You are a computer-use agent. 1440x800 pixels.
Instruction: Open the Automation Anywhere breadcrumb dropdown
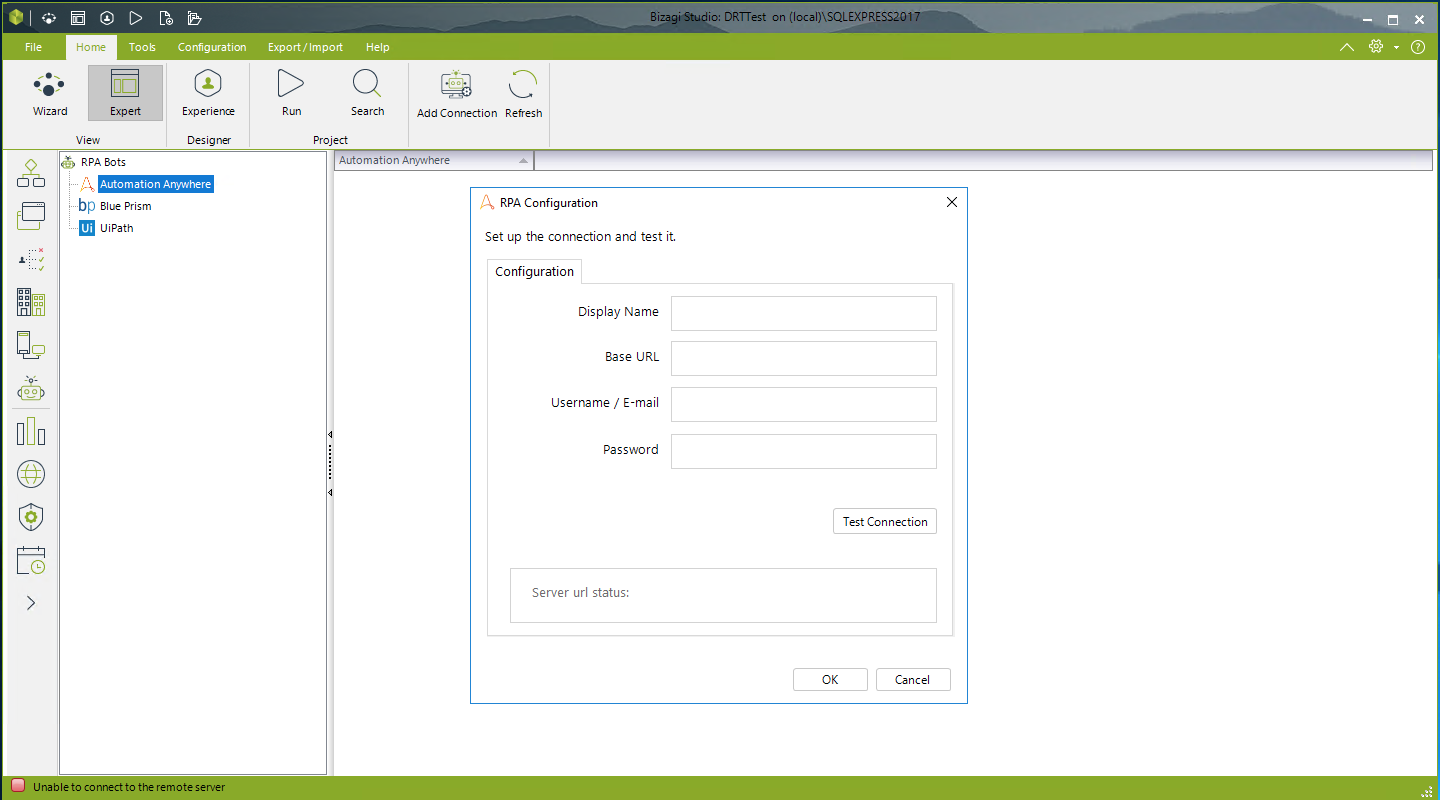(522, 160)
